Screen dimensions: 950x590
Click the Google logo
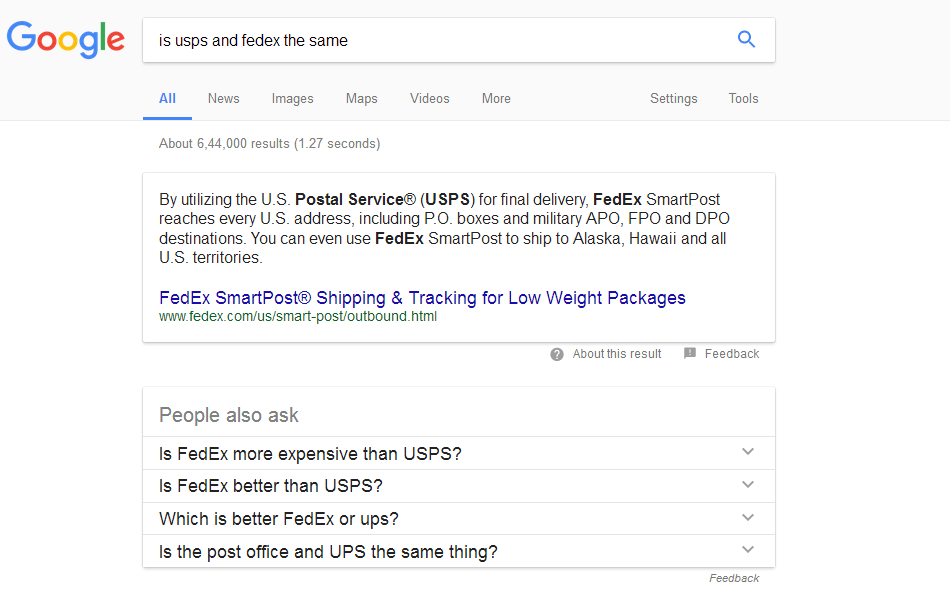[x=66, y=40]
